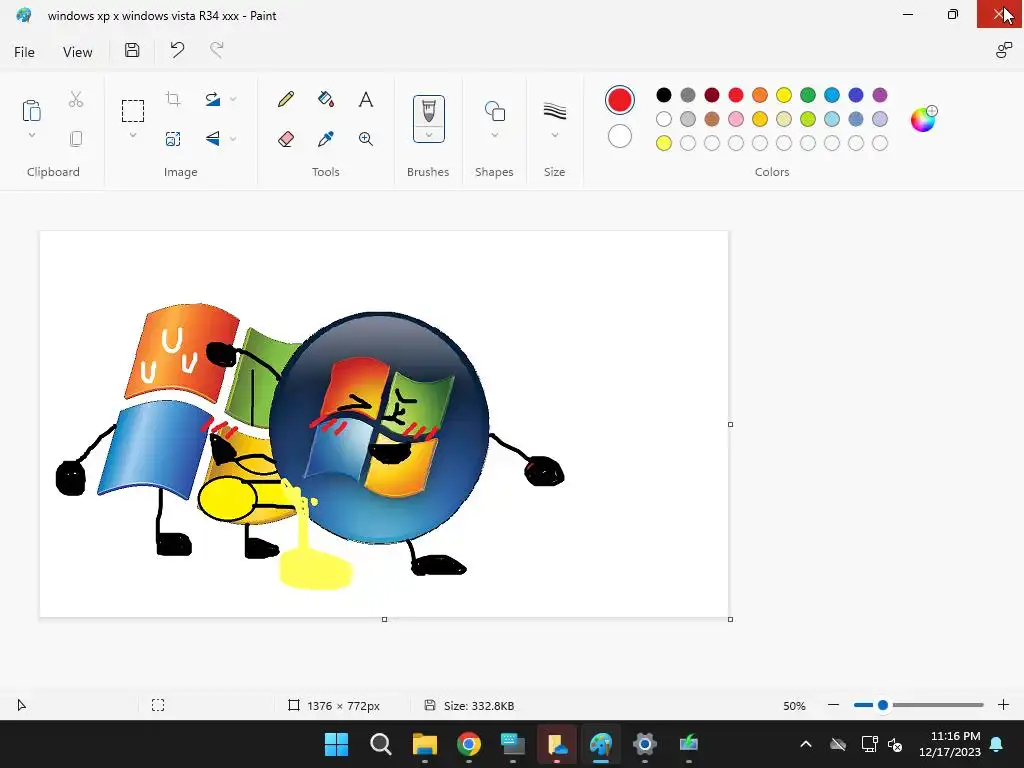Click the Crop icon
Screen dimensions: 1024x768
click(173, 99)
